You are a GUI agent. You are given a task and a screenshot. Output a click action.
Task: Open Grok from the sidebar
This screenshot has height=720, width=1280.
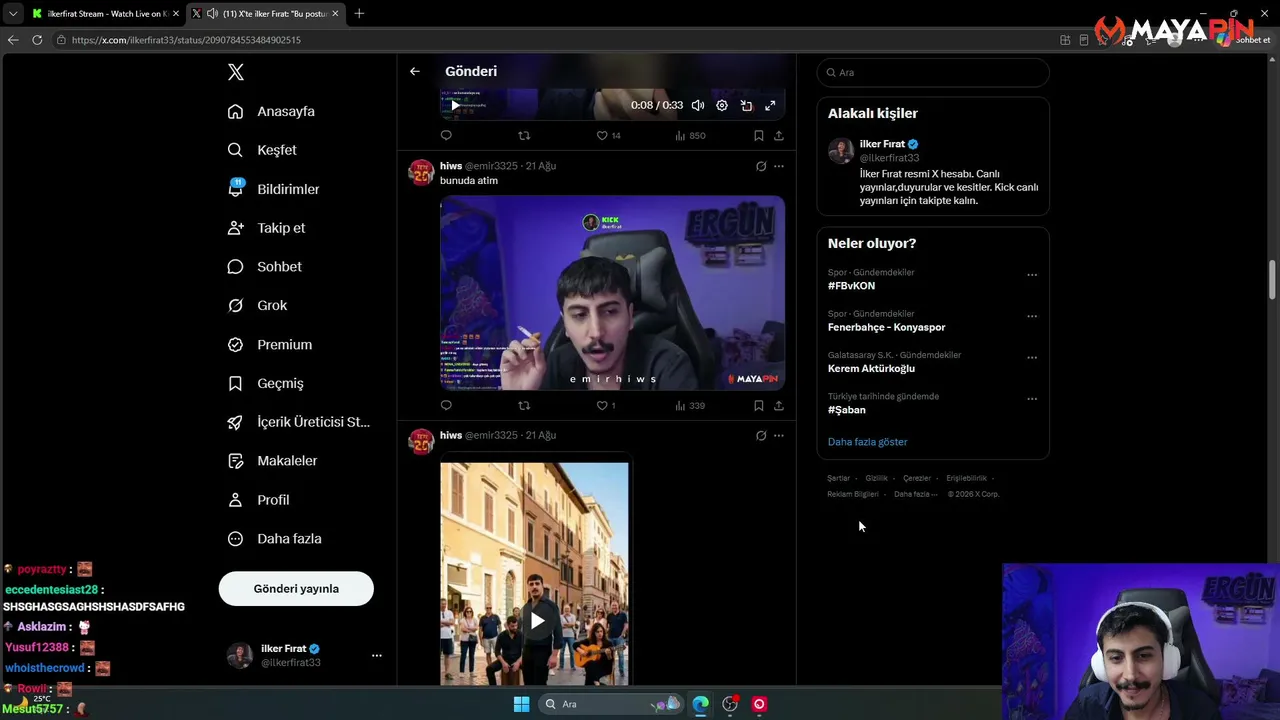[257, 306]
